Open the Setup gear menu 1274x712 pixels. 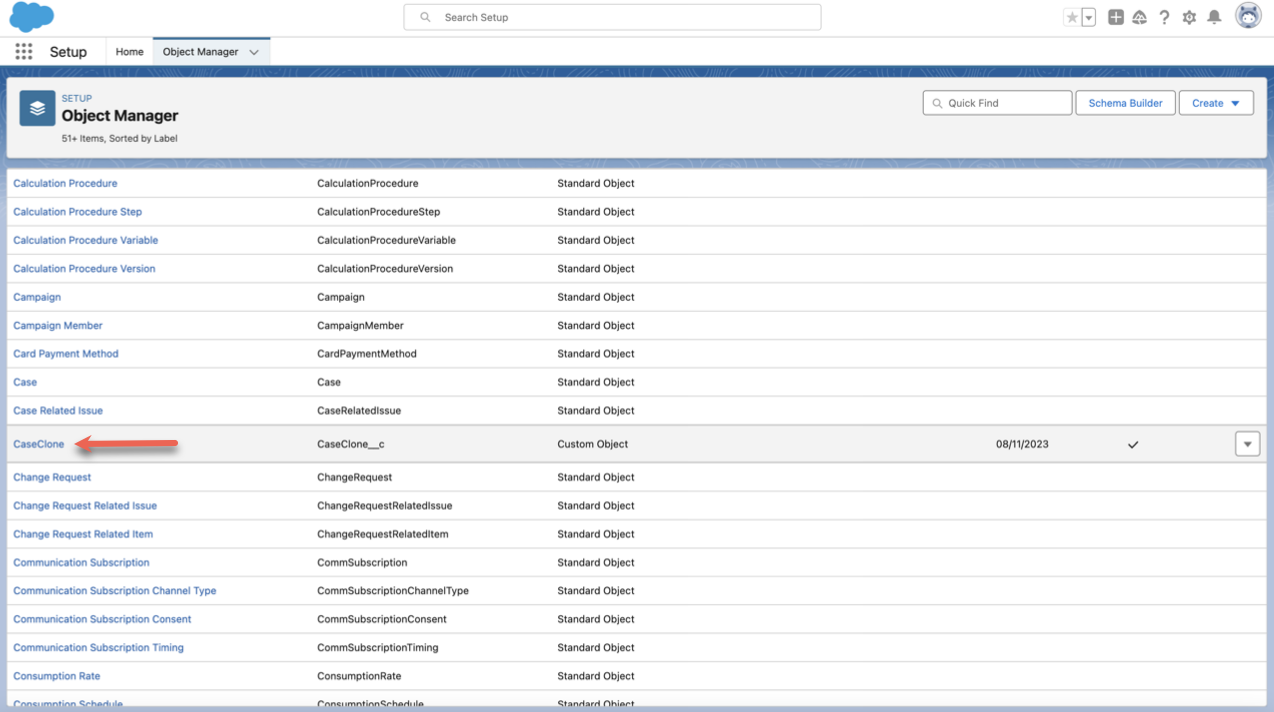tap(1189, 17)
